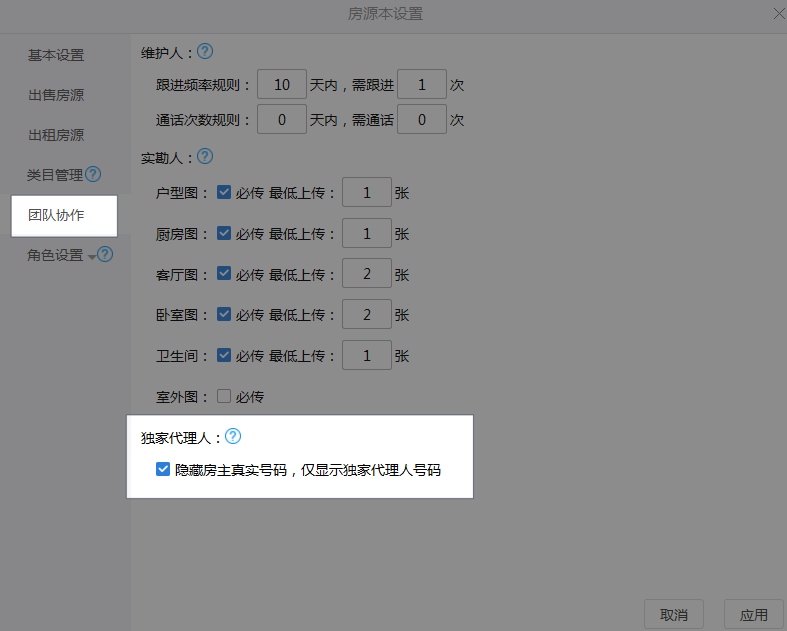This screenshot has height=631, width=787.
Task: Edit 跟进频率规则 days field showing 10
Action: [282, 84]
